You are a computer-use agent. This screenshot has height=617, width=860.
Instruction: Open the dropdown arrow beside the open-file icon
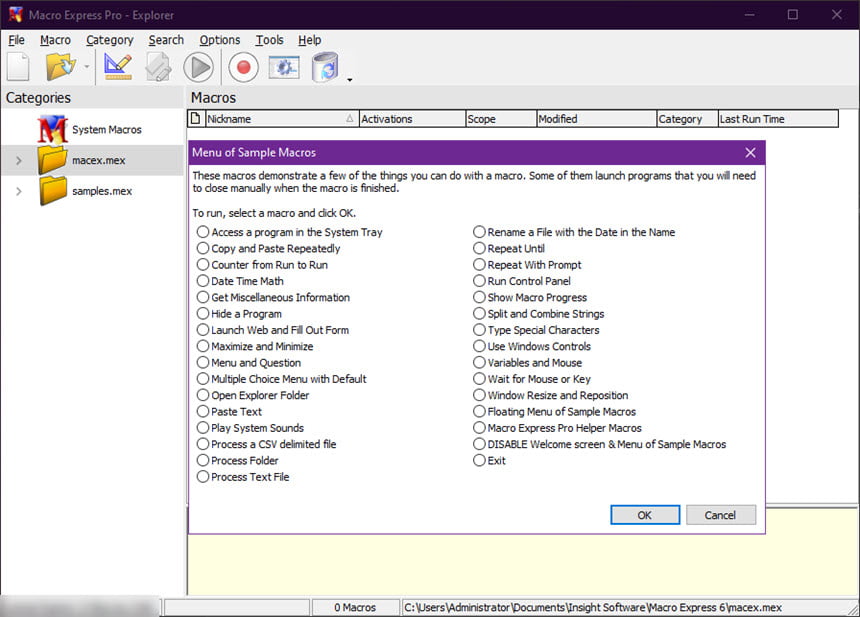pos(87,67)
